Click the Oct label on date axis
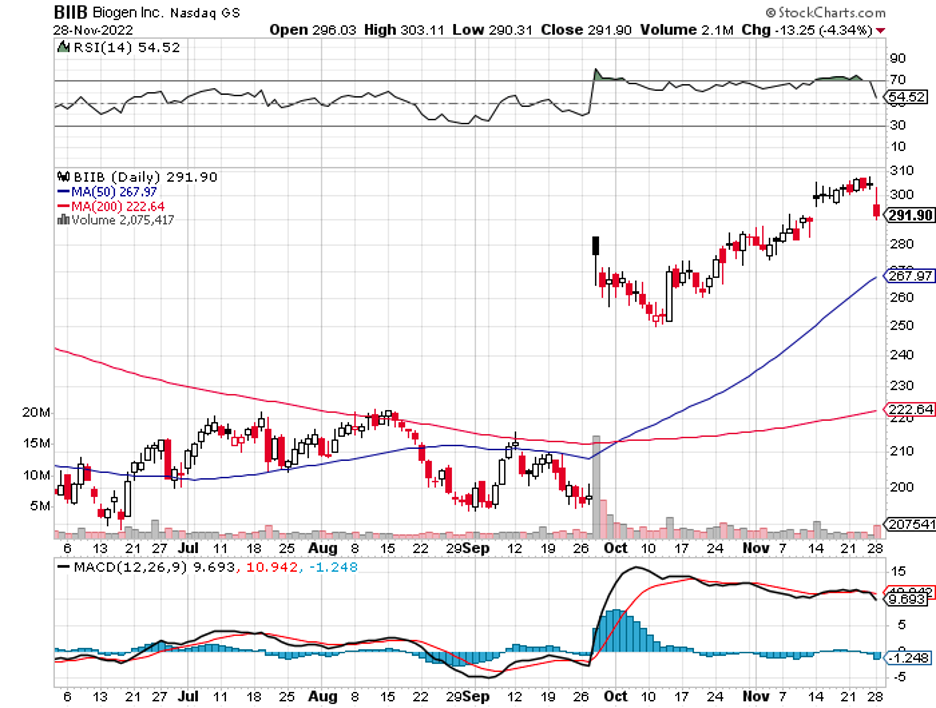Screen dimensions: 936x708 [616, 549]
